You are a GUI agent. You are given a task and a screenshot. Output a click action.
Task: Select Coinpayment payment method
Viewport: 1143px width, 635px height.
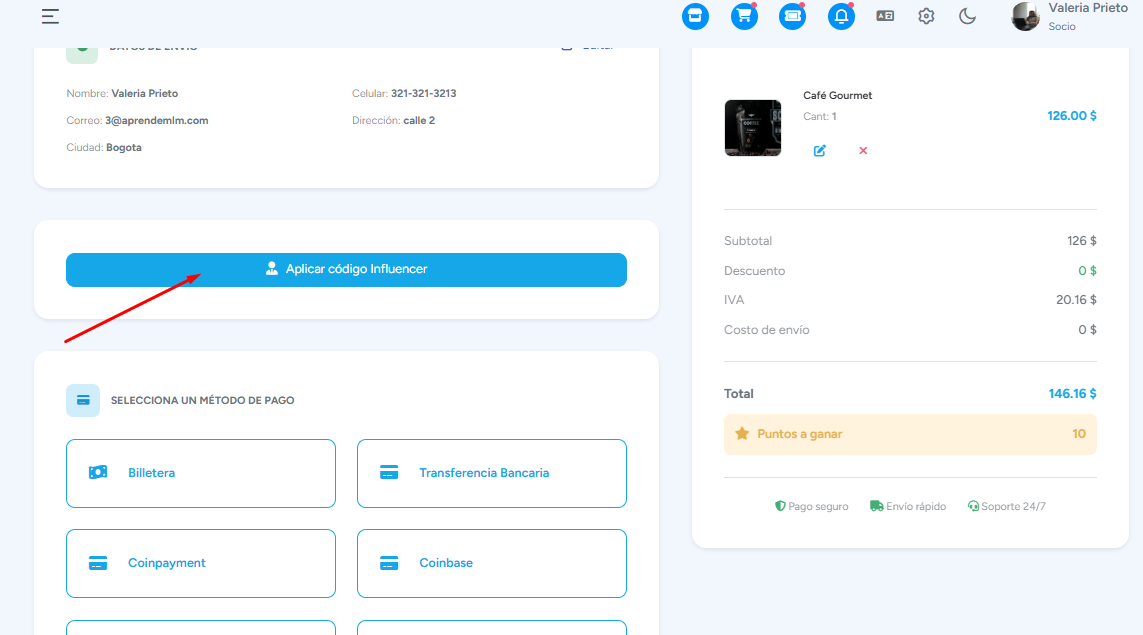(200, 564)
